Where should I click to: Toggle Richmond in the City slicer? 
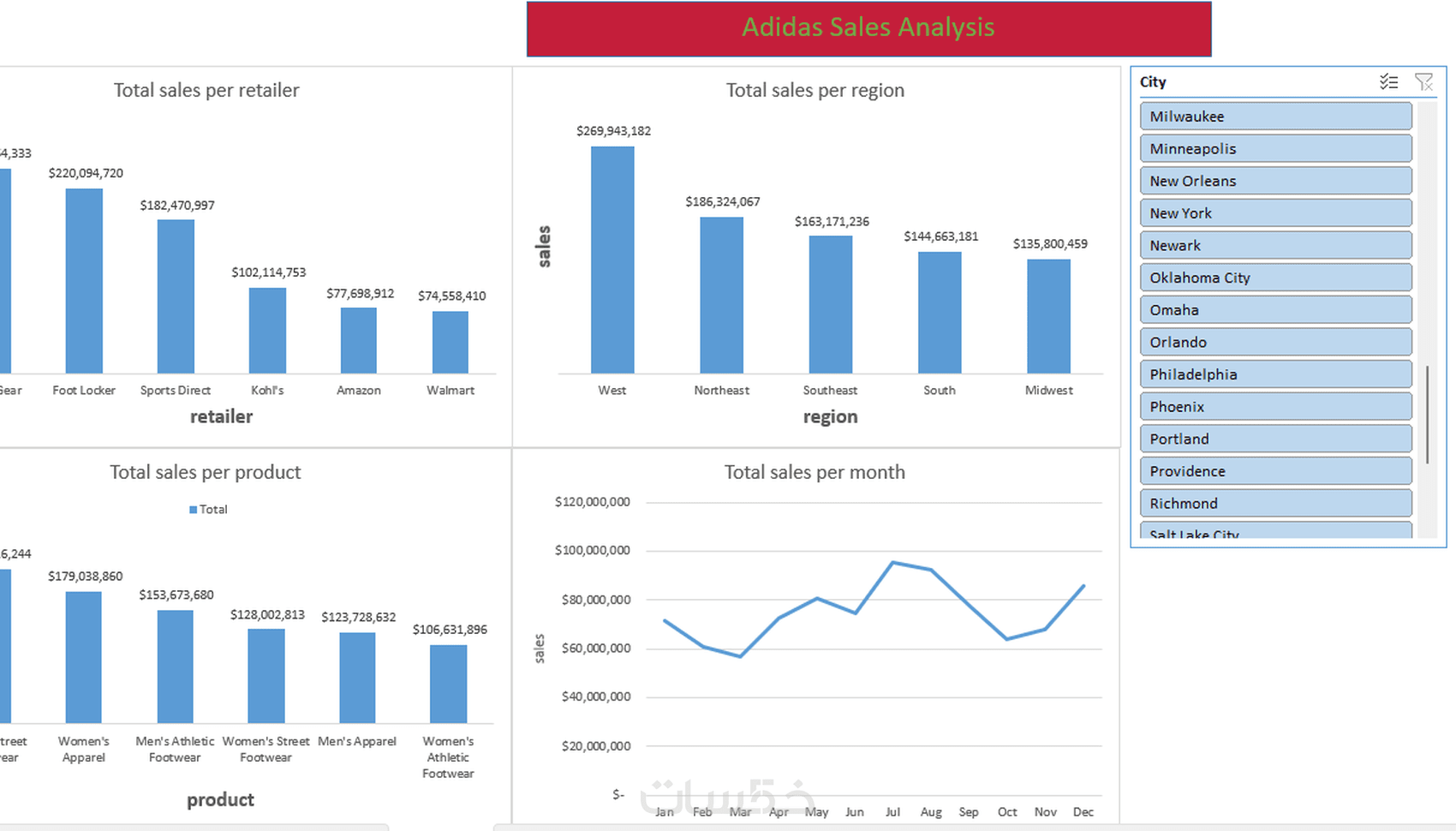(1275, 503)
